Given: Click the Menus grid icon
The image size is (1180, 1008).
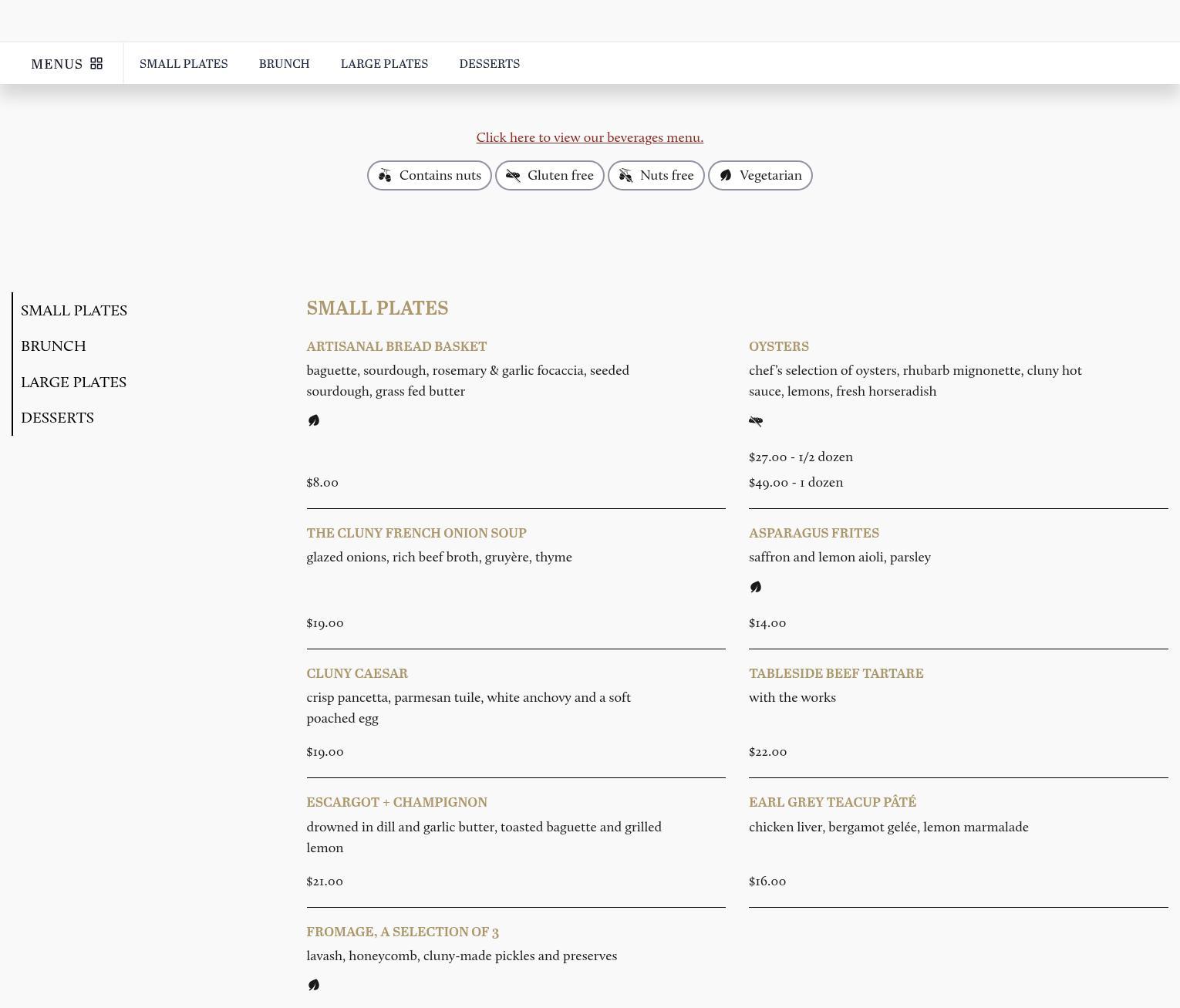Looking at the screenshot, I should tap(96, 63).
